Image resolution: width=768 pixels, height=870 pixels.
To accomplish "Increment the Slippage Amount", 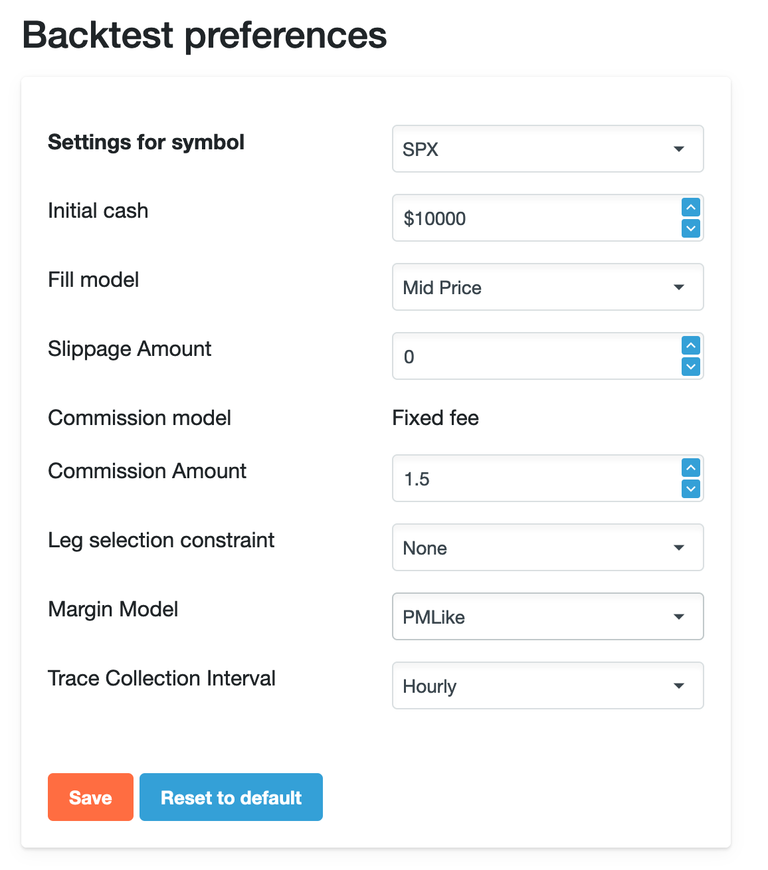I will coord(690,345).
